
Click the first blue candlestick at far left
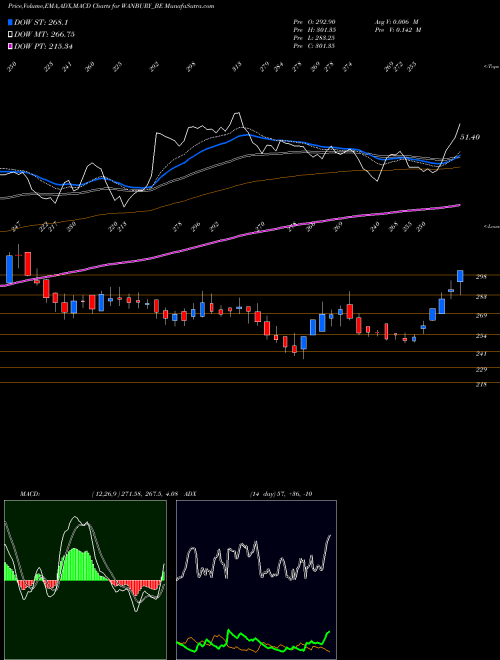(x=9, y=269)
